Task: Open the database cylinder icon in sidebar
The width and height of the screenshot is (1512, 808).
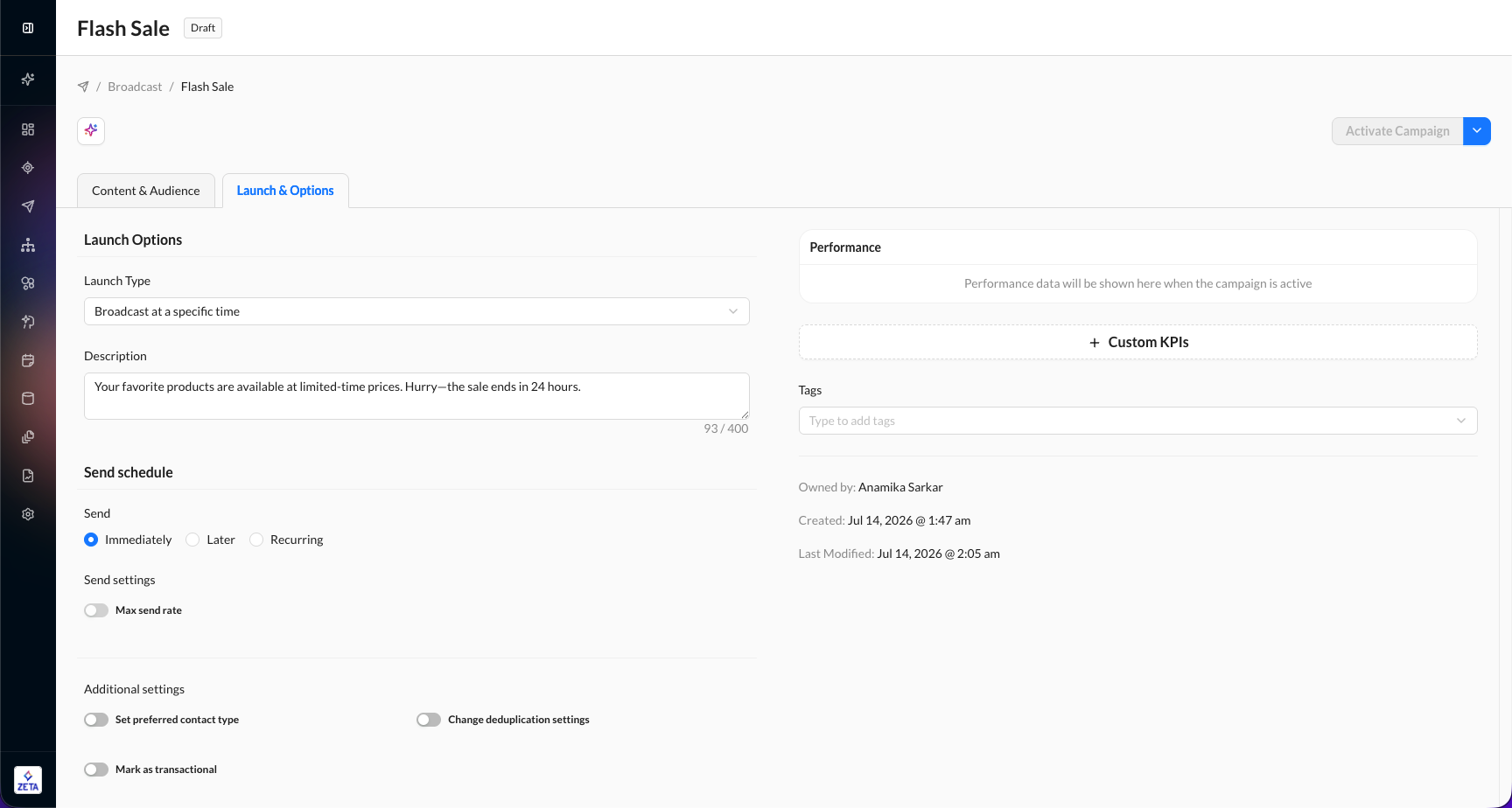Action: point(28,399)
